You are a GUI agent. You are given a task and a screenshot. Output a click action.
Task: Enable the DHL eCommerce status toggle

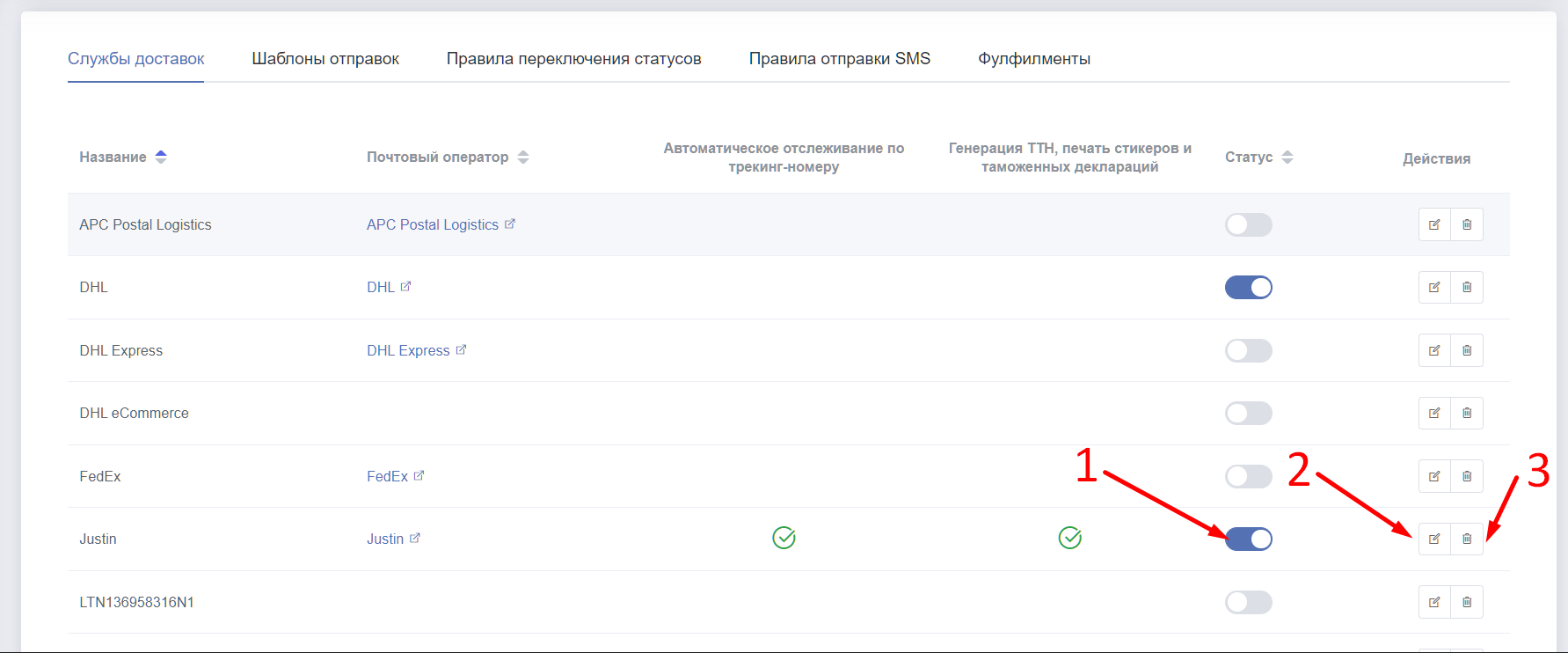(x=1249, y=413)
